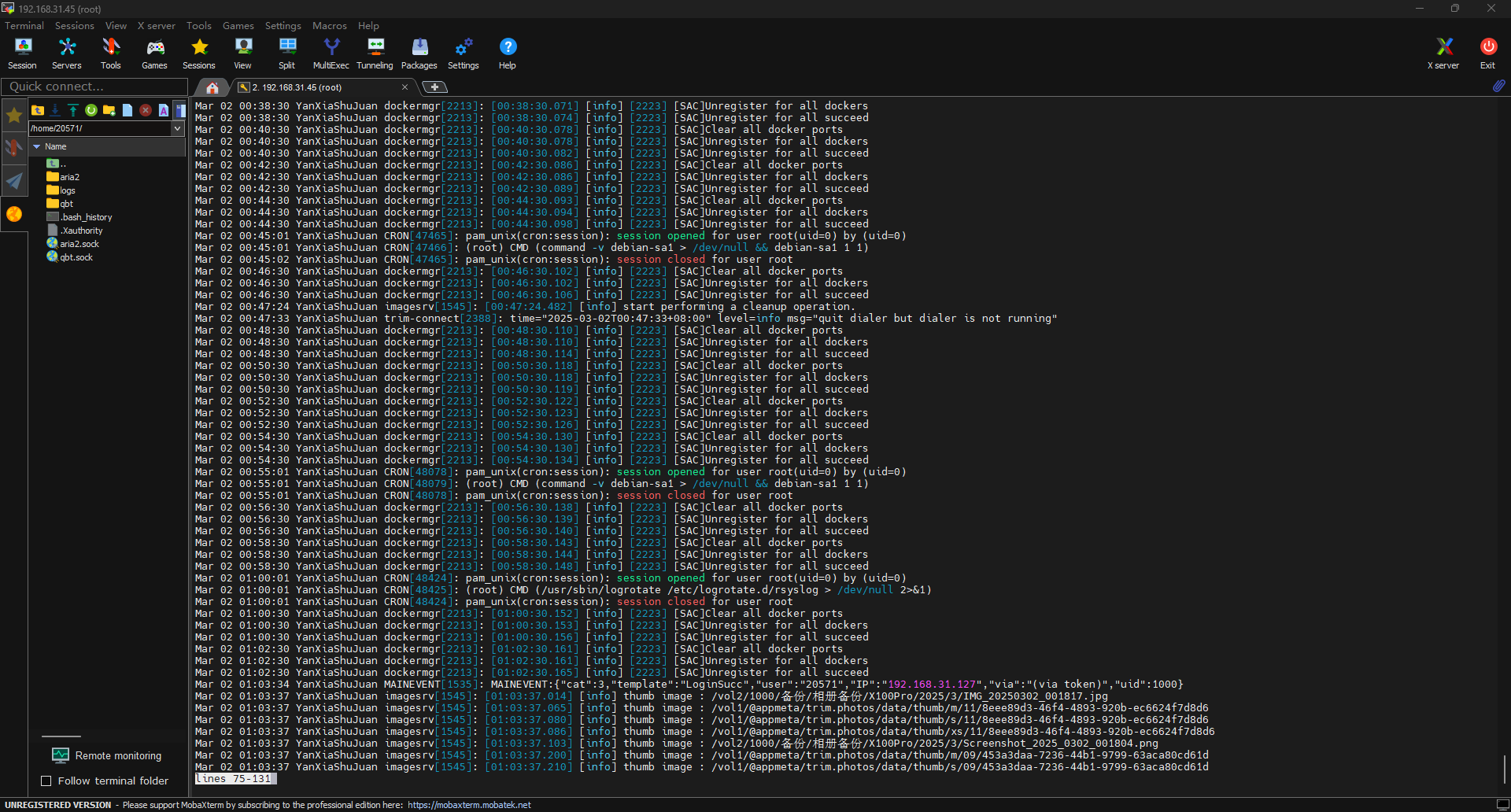Refresh the SFTP folder listing

(x=91, y=110)
